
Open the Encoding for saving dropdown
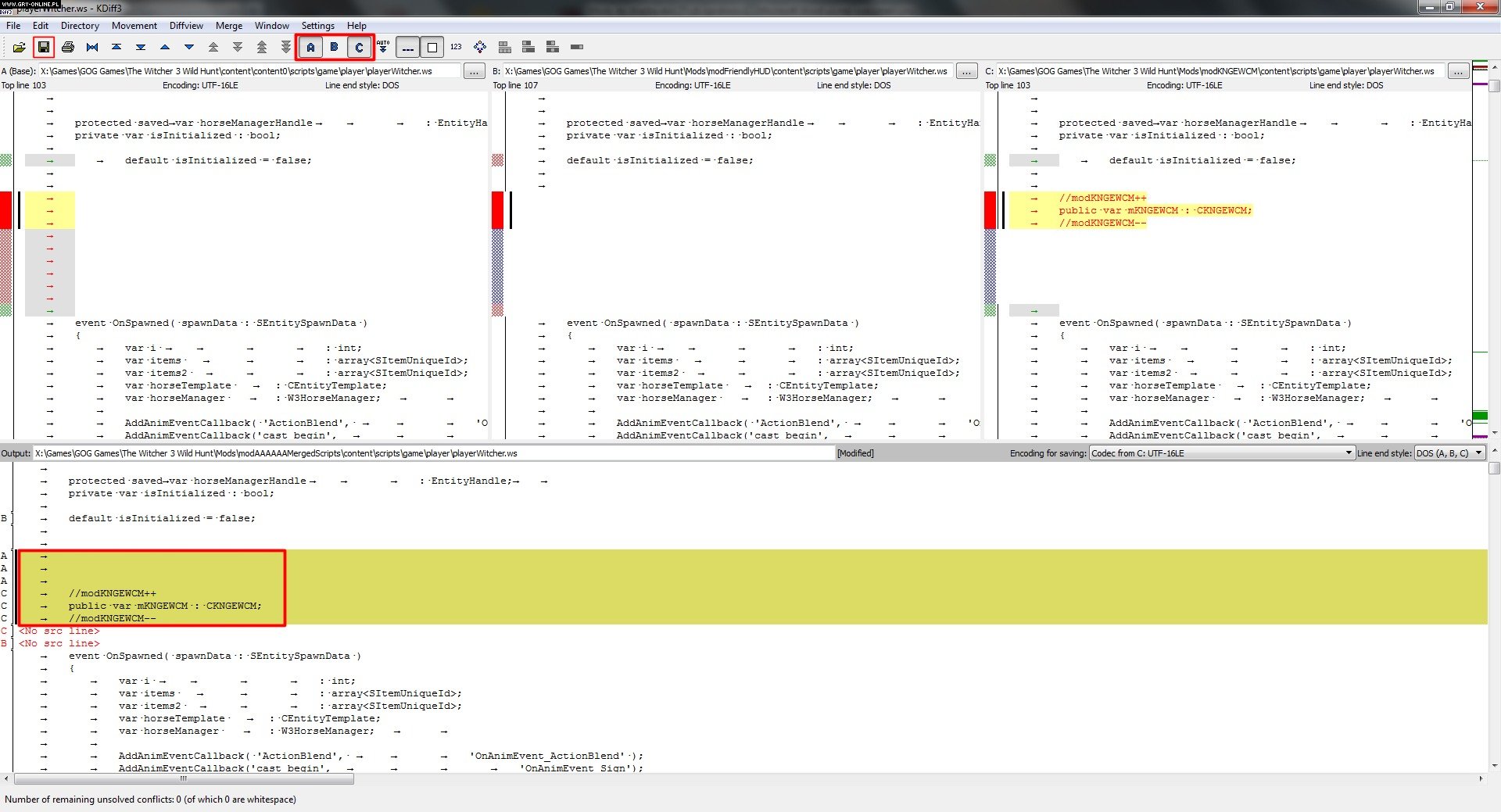tap(1221, 453)
